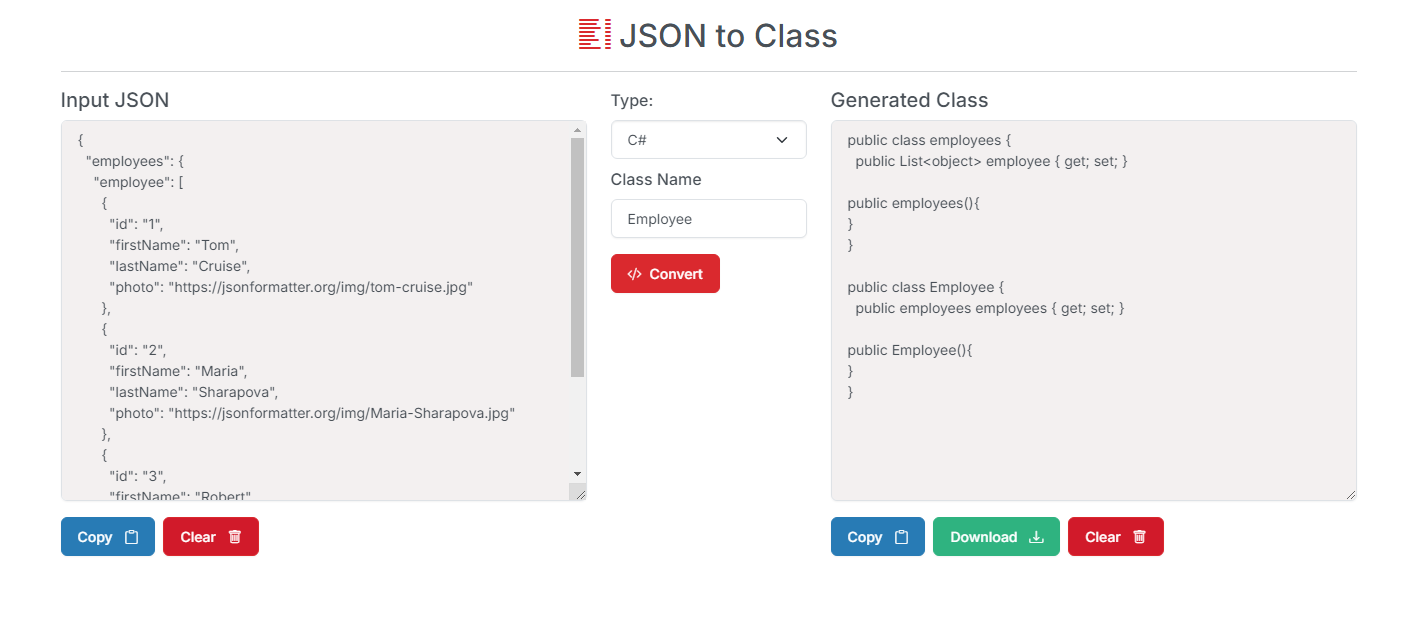Click the Generated Class resize handle
Image resolution: width=1403 pixels, height=621 pixels.
1350,494
